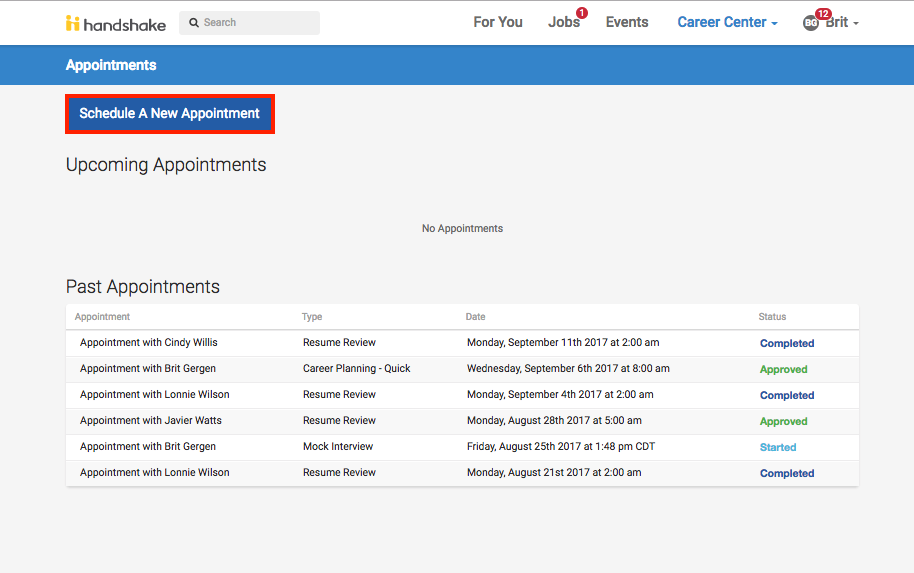The height and width of the screenshot is (573, 914).
Task: Open the September 6th appointment with Brit Gergen
Action: click(x=148, y=368)
